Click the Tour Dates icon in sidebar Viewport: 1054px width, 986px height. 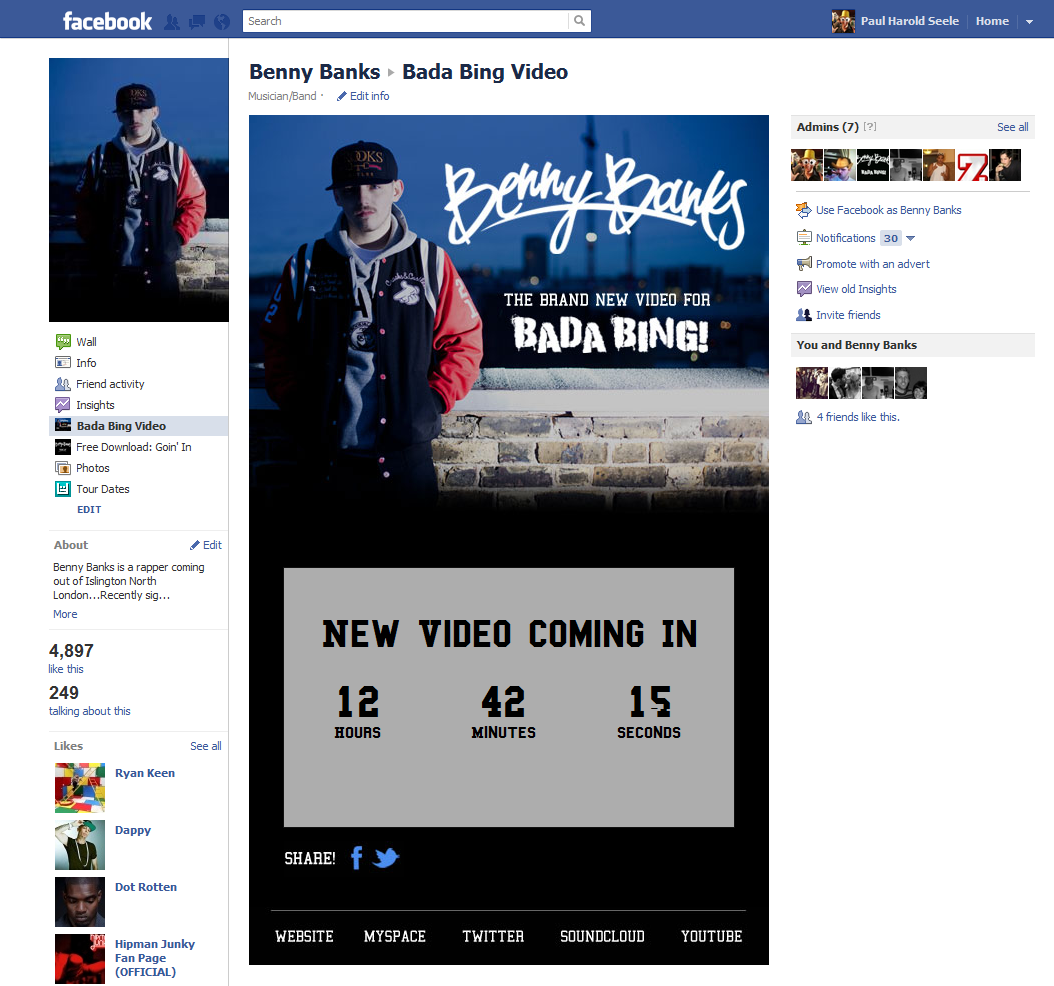click(x=63, y=489)
